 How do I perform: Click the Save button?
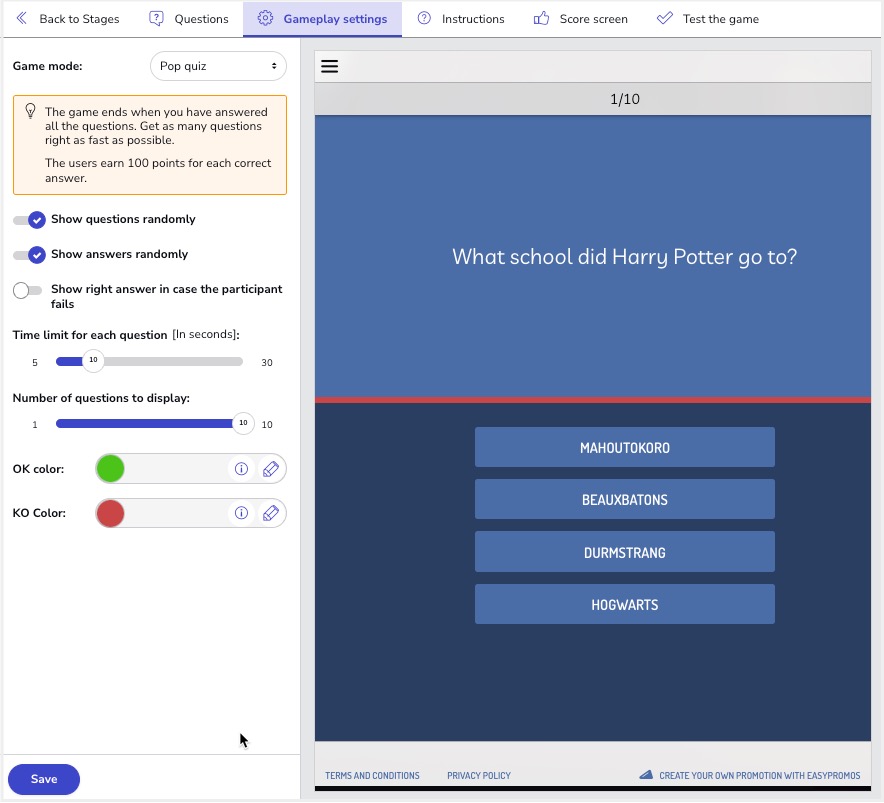44,779
